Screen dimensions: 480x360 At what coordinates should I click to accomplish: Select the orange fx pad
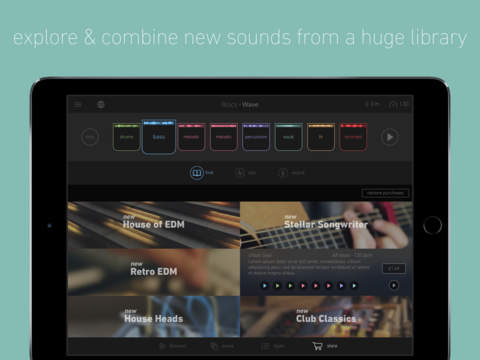[x=321, y=137]
